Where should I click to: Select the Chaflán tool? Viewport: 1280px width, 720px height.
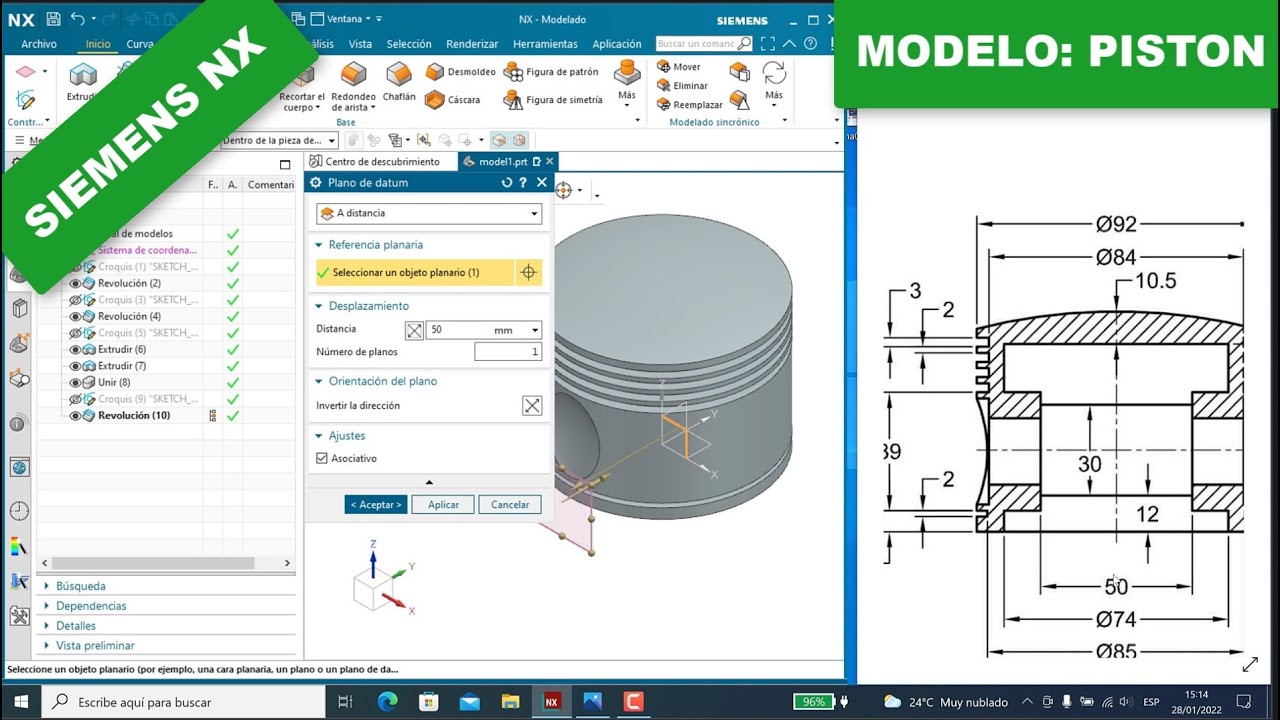pos(399,82)
